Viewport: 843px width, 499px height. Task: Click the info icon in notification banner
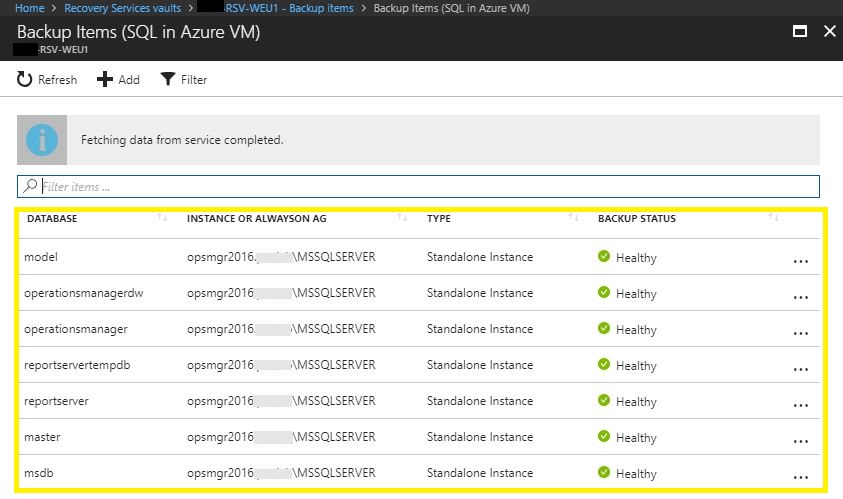[x=42, y=140]
